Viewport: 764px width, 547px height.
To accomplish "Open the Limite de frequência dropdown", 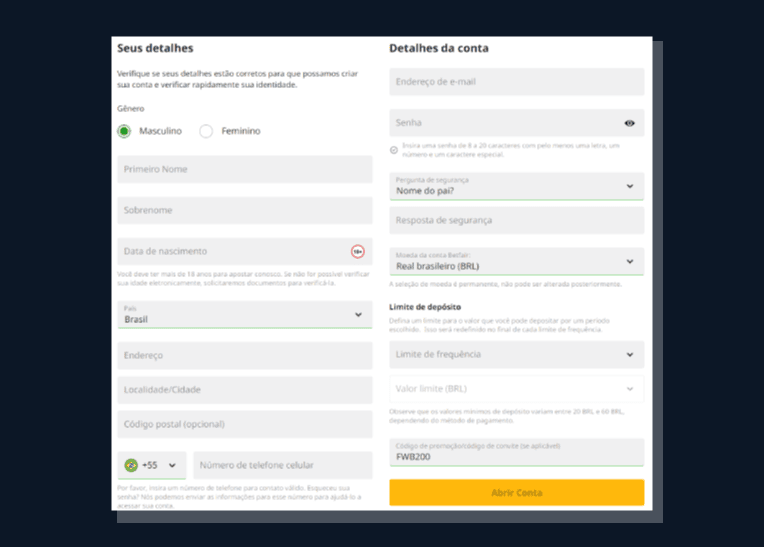I will coord(516,355).
